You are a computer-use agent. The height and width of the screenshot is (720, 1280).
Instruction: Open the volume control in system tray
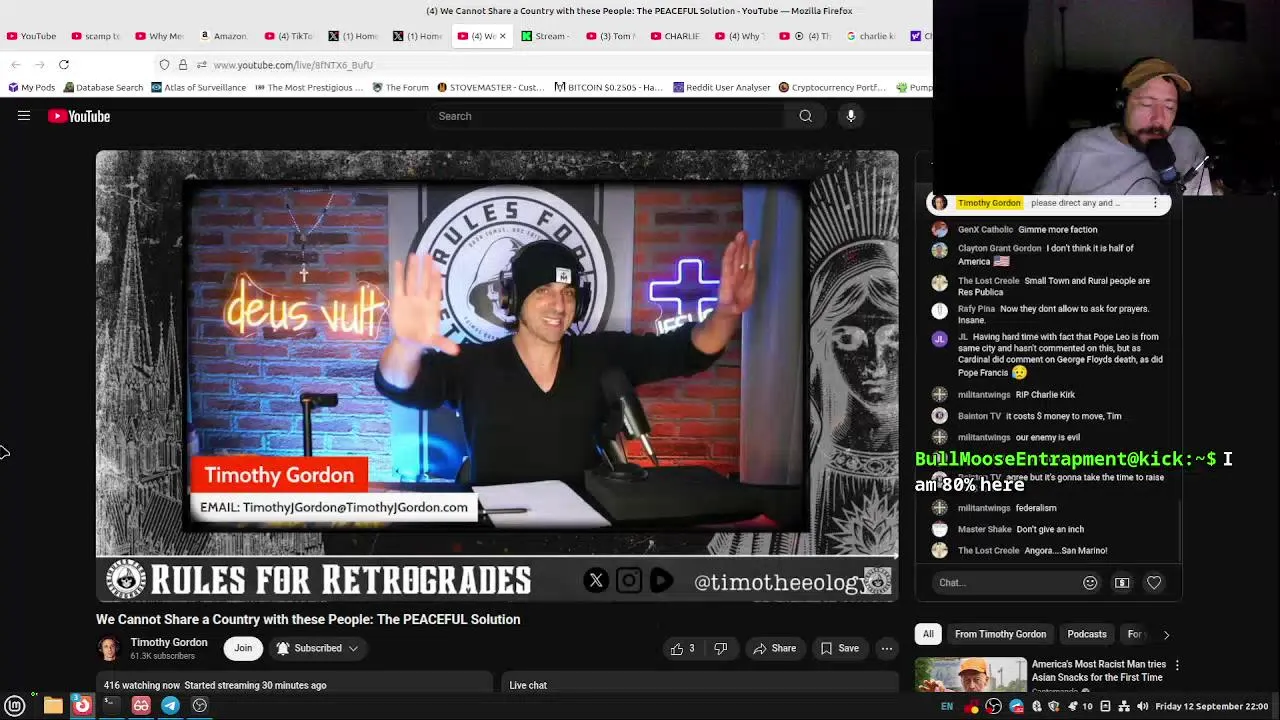coord(1142,706)
